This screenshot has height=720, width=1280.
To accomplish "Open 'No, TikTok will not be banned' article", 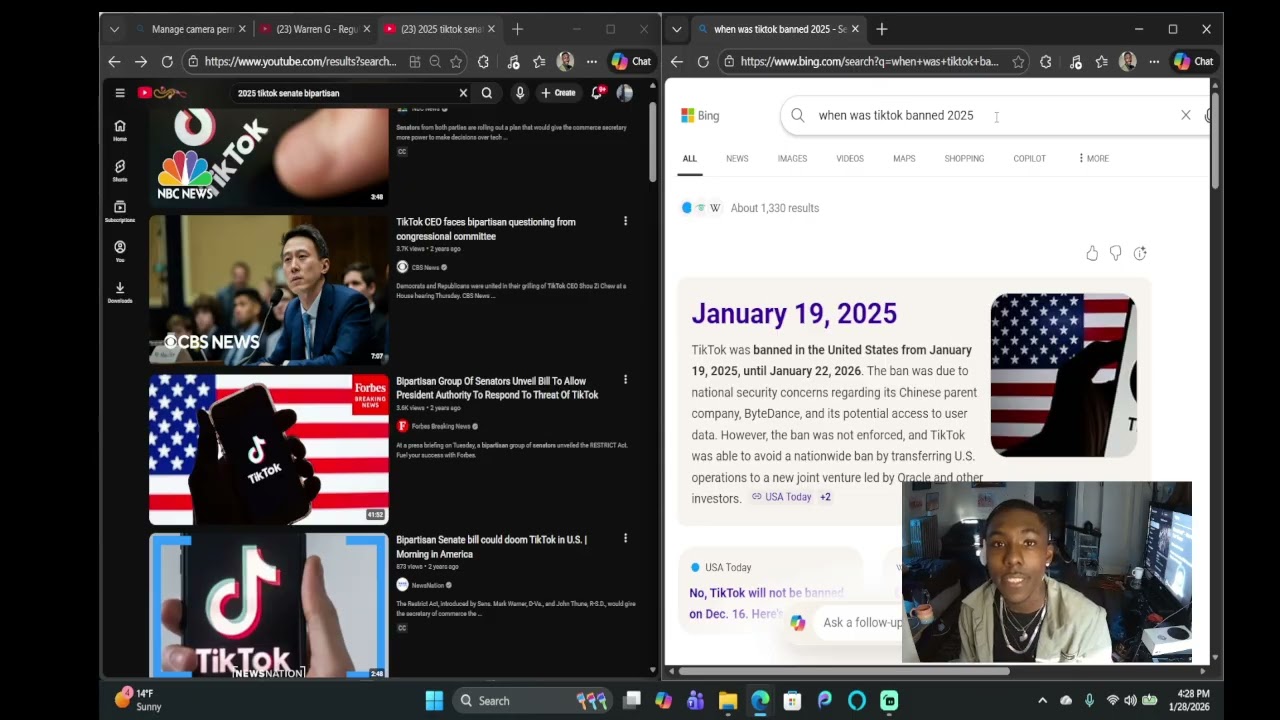I will [x=766, y=603].
